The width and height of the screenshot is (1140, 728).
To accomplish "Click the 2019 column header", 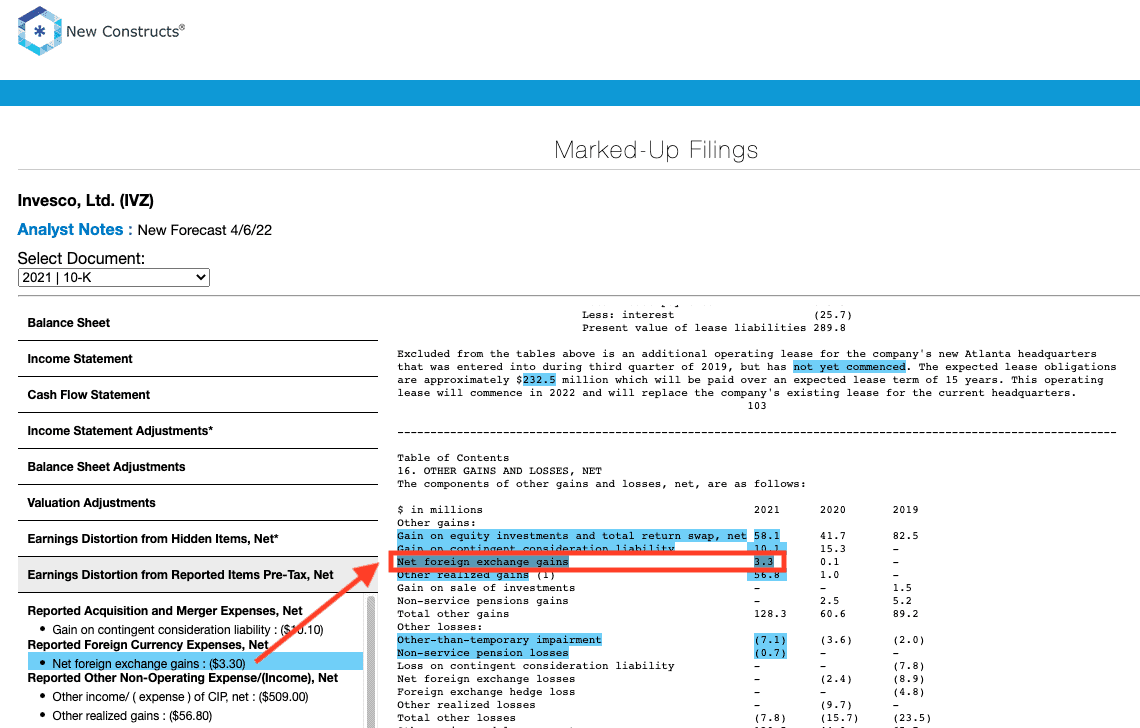I will click(905, 510).
